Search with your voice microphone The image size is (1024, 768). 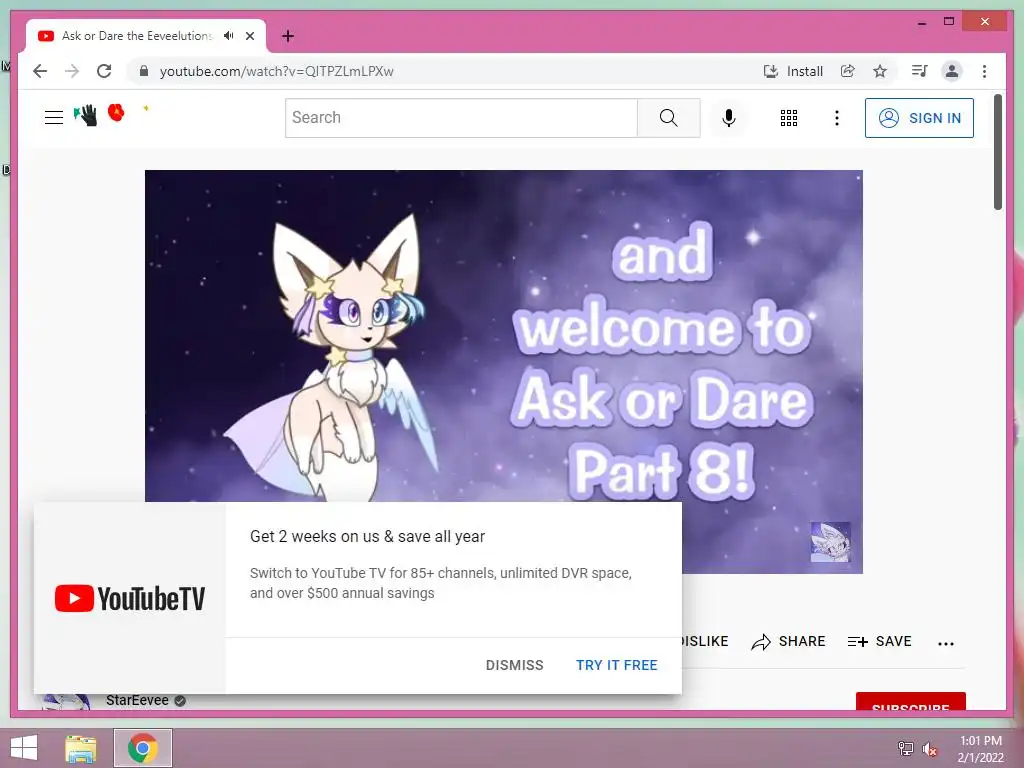[729, 118]
